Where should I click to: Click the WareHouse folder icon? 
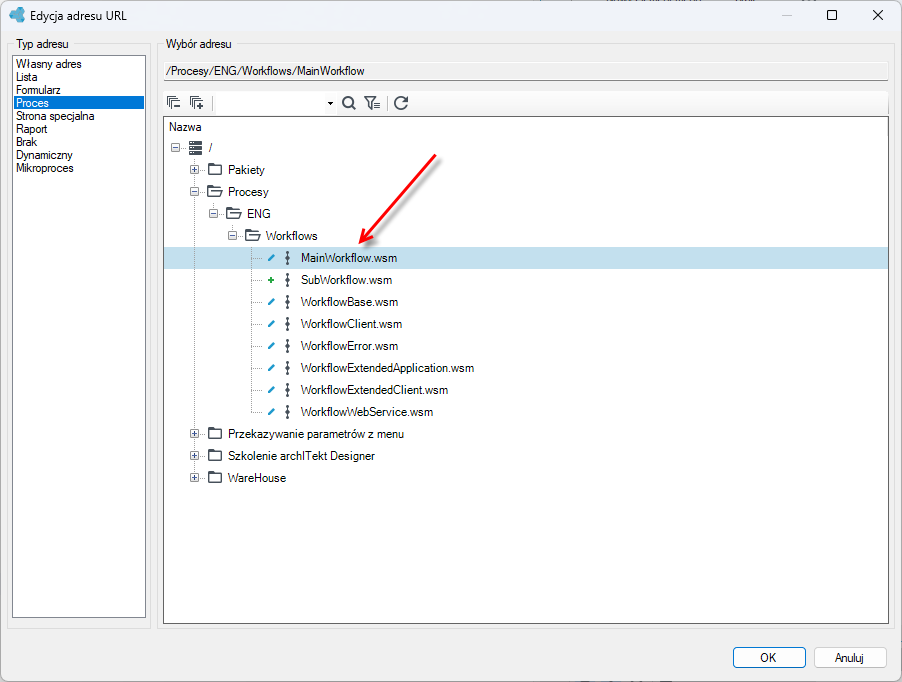(215, 478)
